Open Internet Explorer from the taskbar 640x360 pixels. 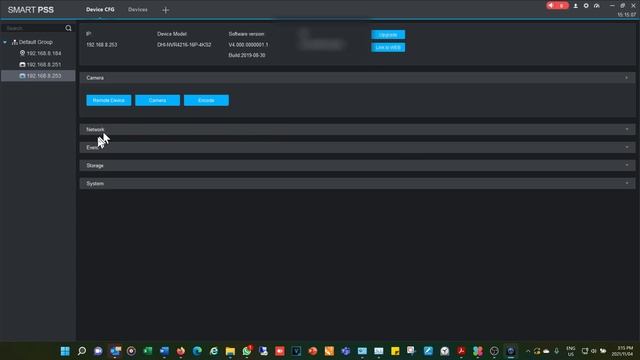coord(214,351)
